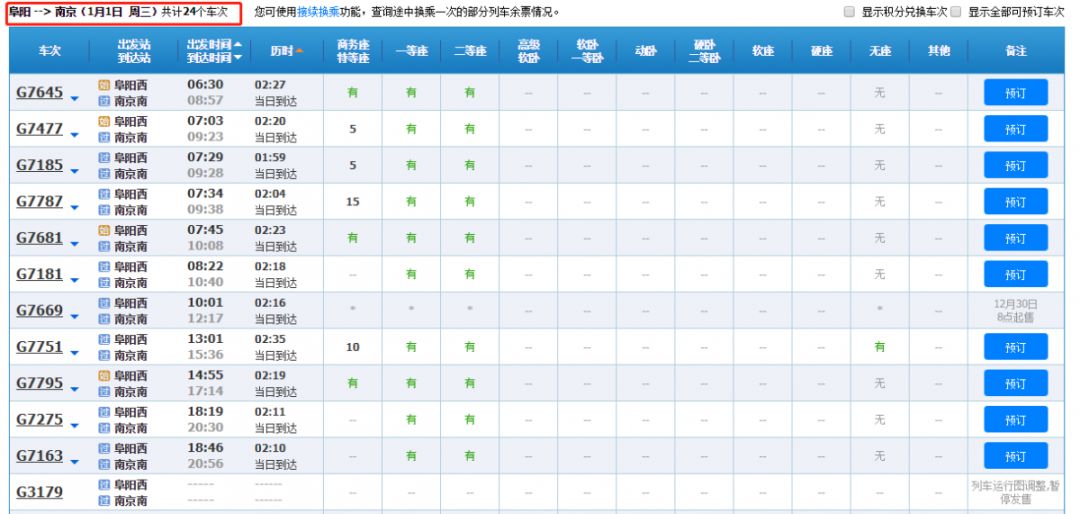This screenshot has width=1080, height=514.
Task: Expand stop details arrow for G7787
Action: click(x=74, y=208)
